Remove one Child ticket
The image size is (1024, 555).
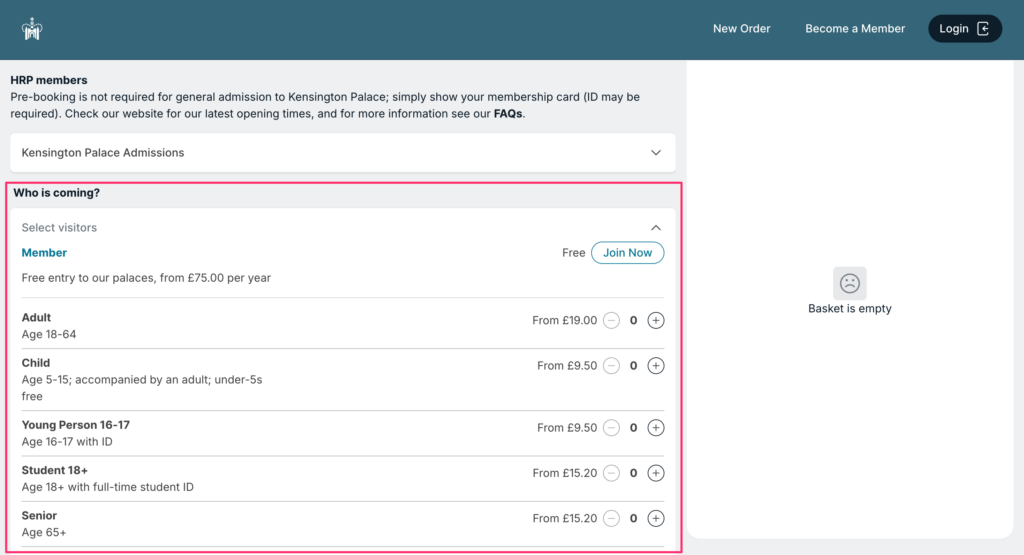[611, 366]
